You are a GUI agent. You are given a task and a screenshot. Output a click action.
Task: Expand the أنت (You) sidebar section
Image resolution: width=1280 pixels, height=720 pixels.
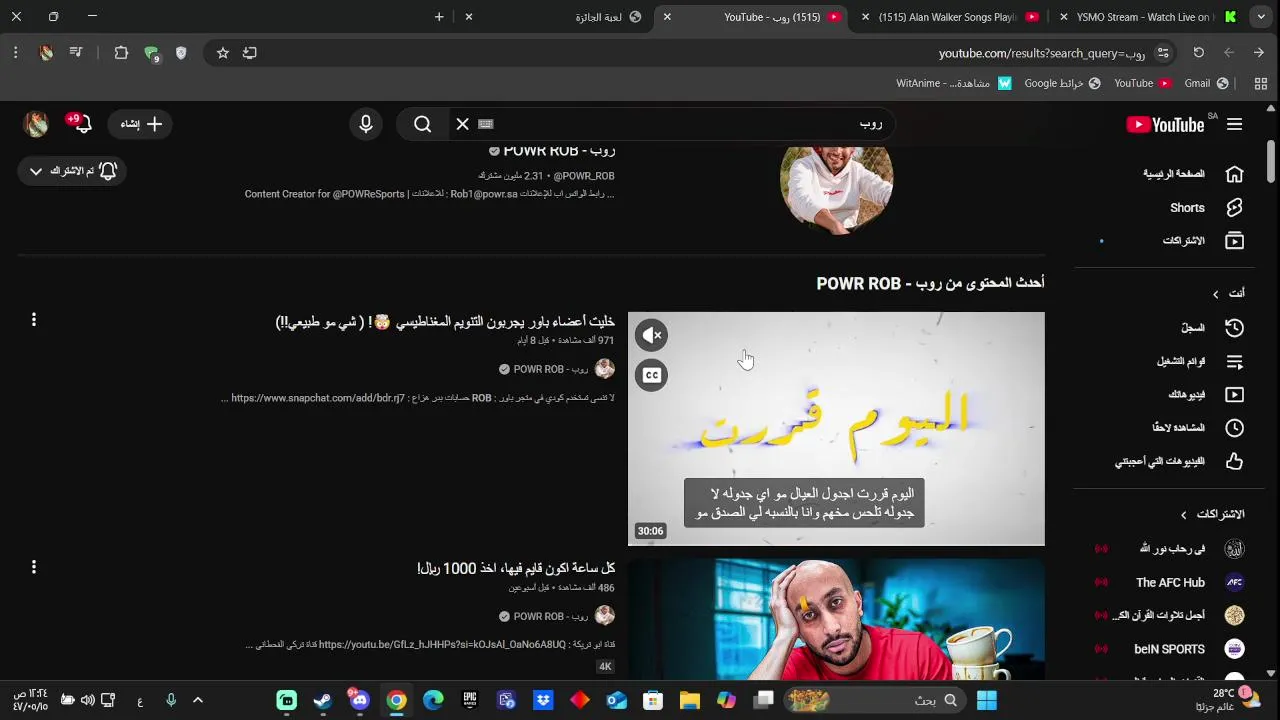(1229, 294)
